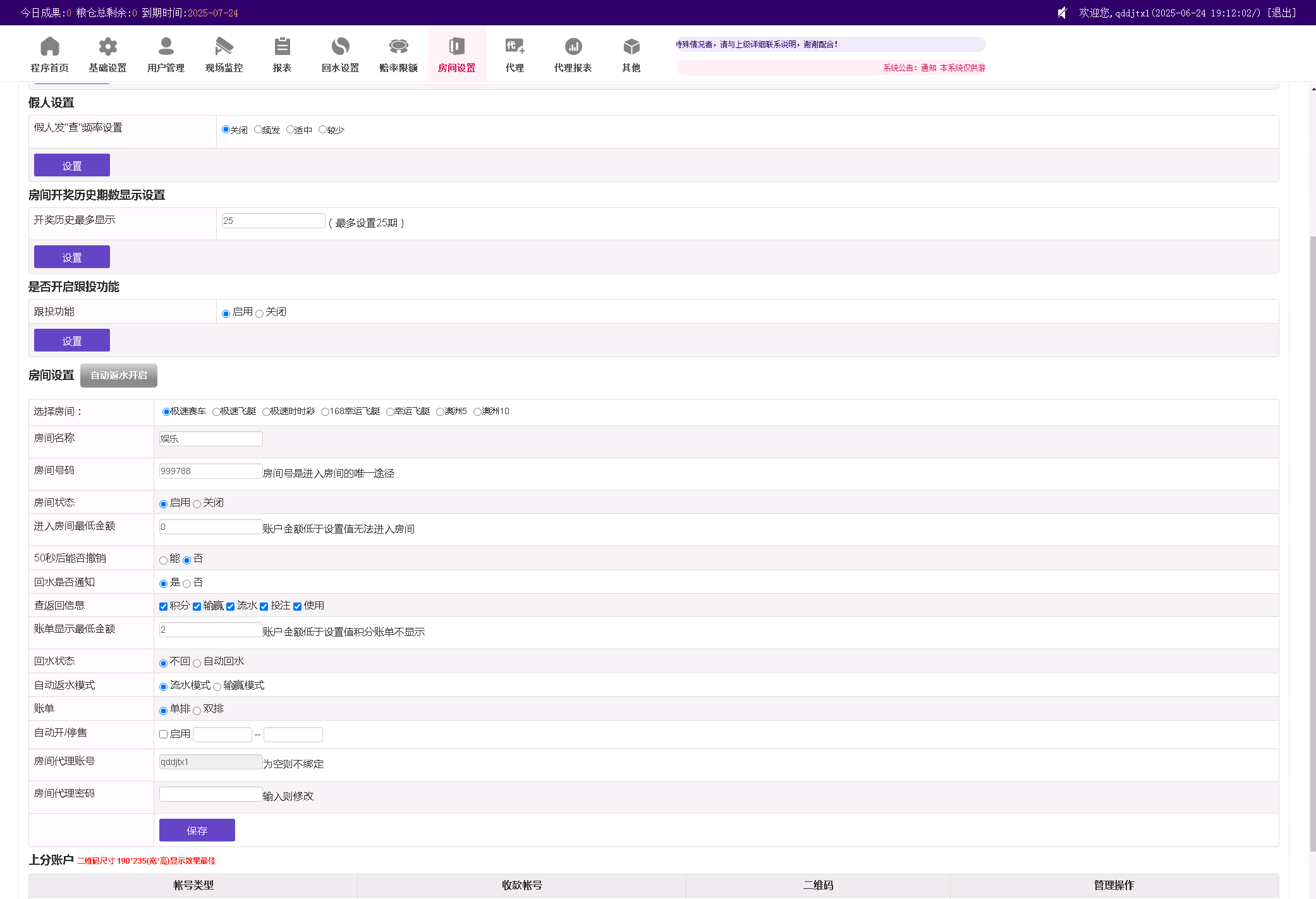
Task: Open 现场监控 camera icon
Action: (x=224, y=47)
